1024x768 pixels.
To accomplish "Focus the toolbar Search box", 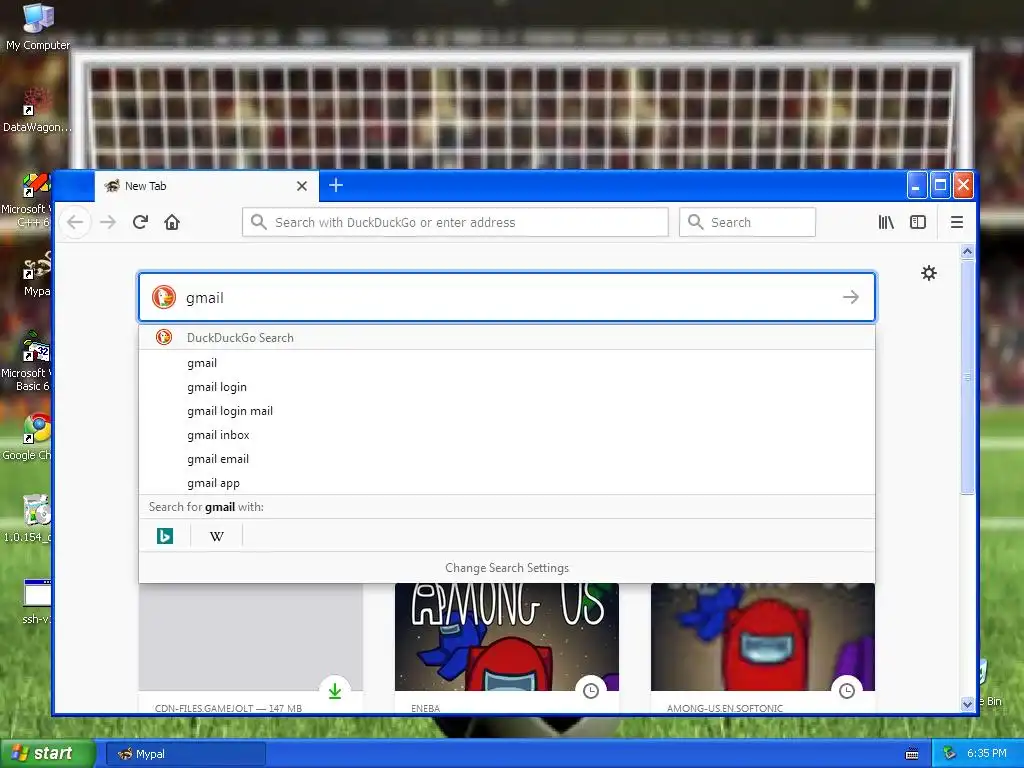I will 747,222.
